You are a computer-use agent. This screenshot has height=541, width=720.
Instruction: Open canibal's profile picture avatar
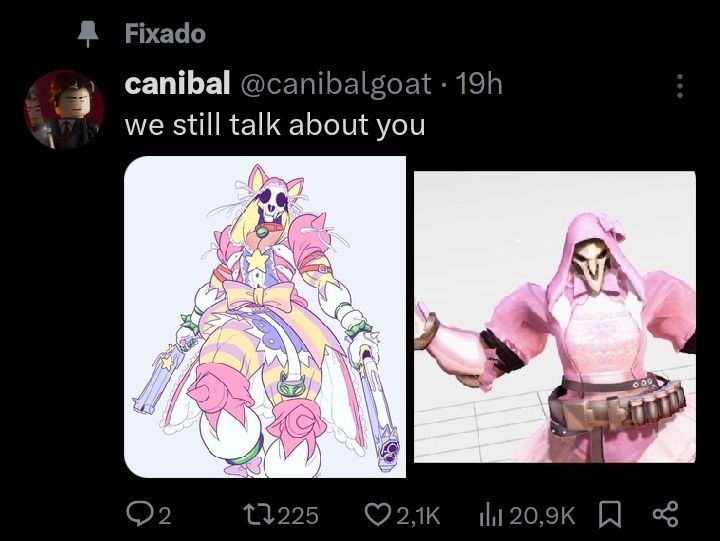(x=64, y=110)
